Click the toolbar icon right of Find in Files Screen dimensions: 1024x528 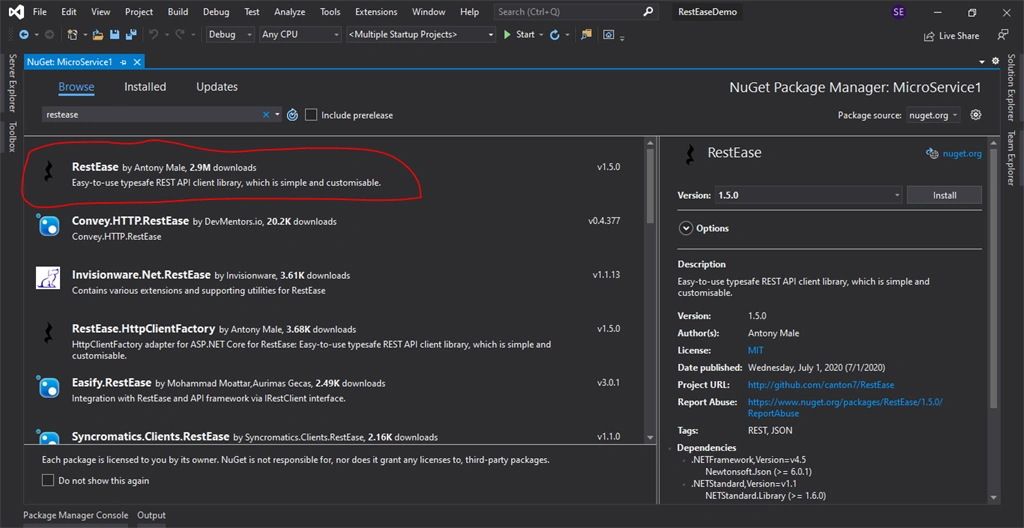609,35
